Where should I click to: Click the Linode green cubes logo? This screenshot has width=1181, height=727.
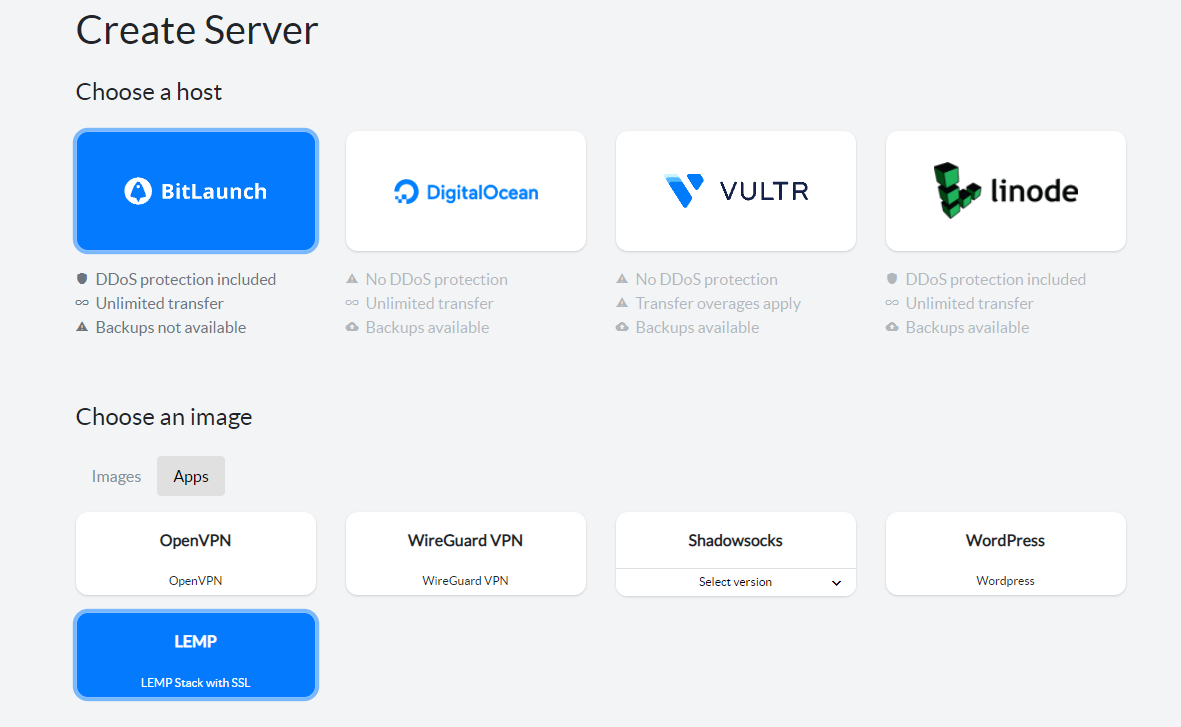[x=956, y=191]
